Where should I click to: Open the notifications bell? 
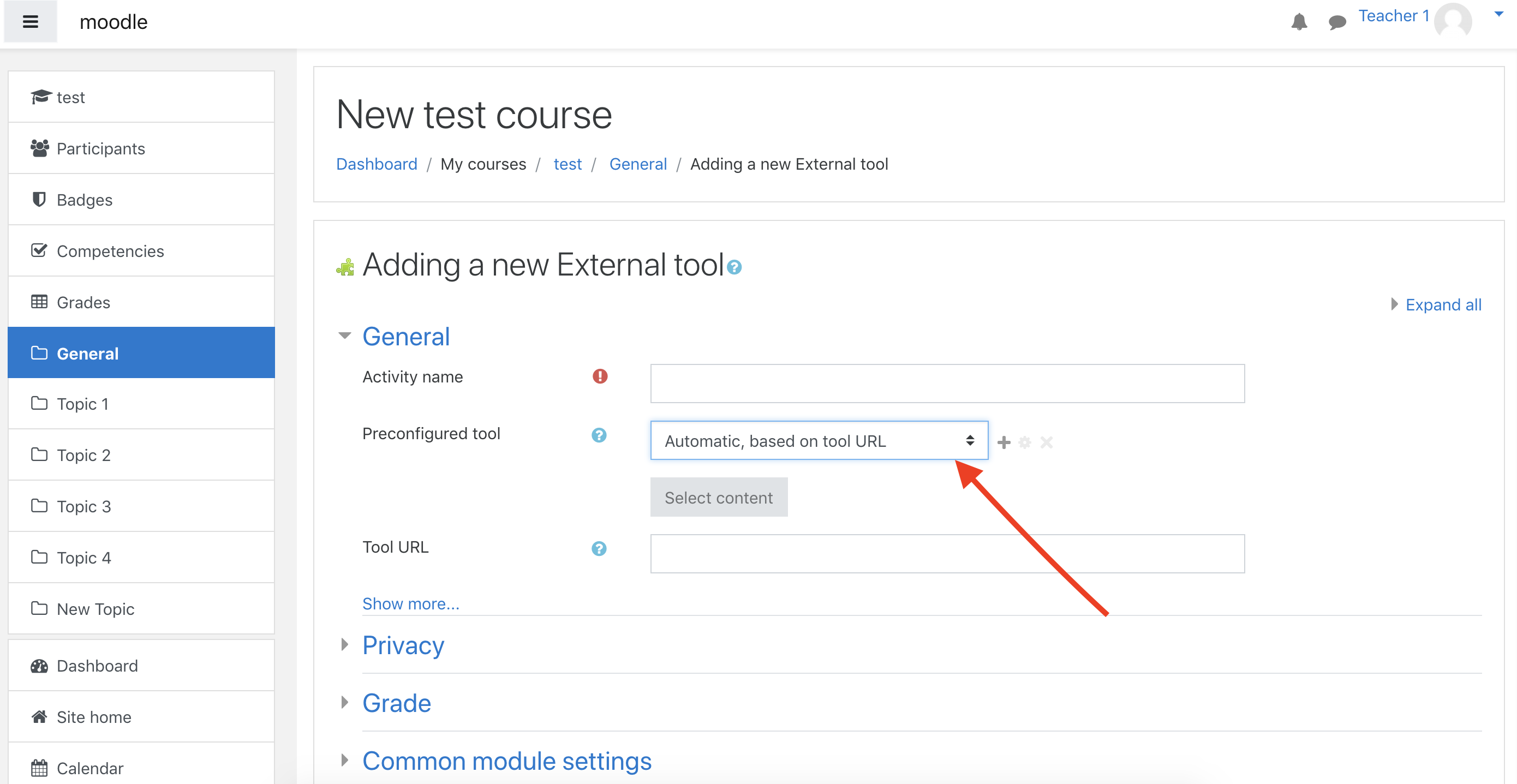(1299, 22)
